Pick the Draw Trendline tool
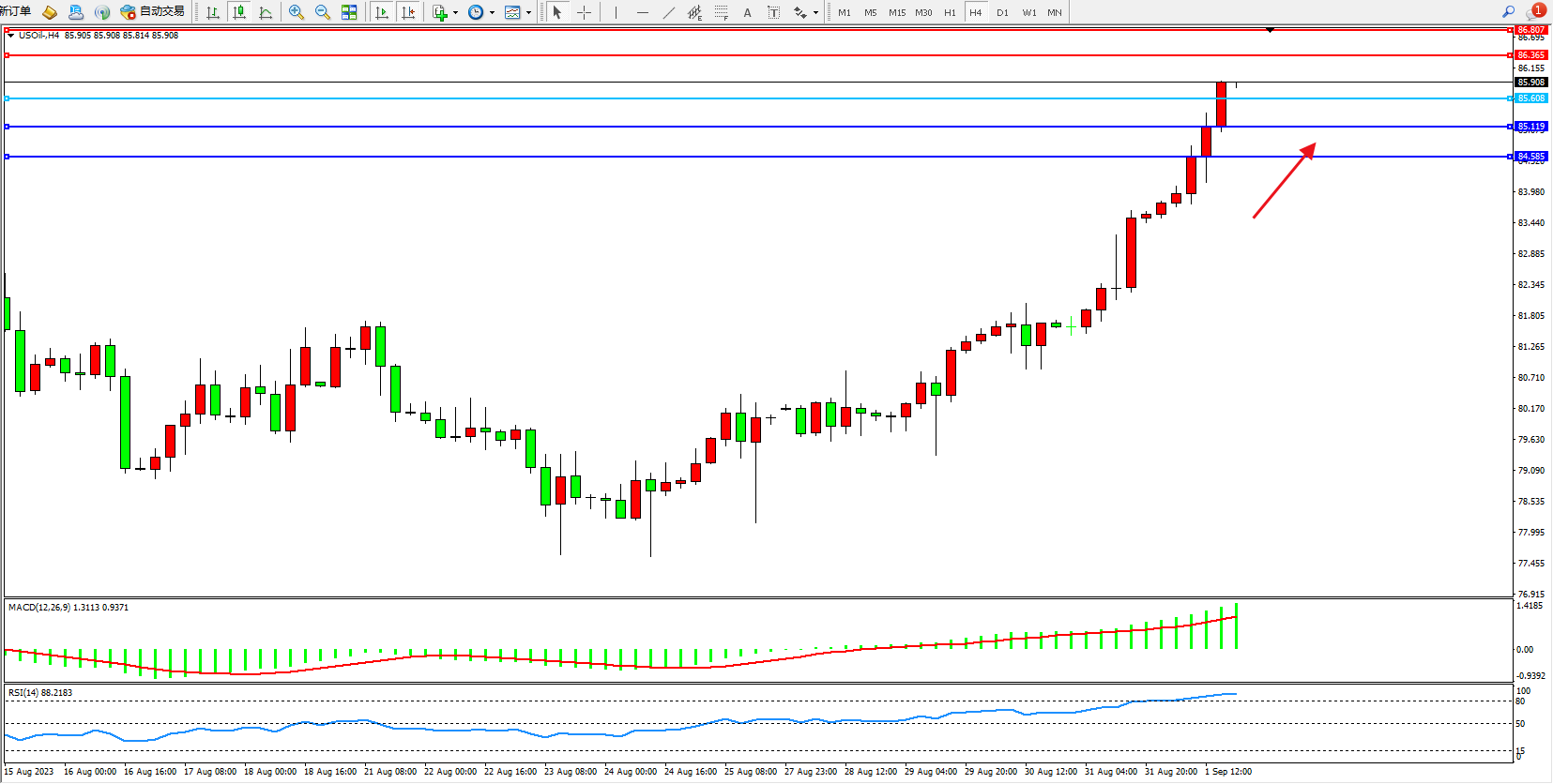Viewport: 1553px width, 784px height. coord(668,12)
